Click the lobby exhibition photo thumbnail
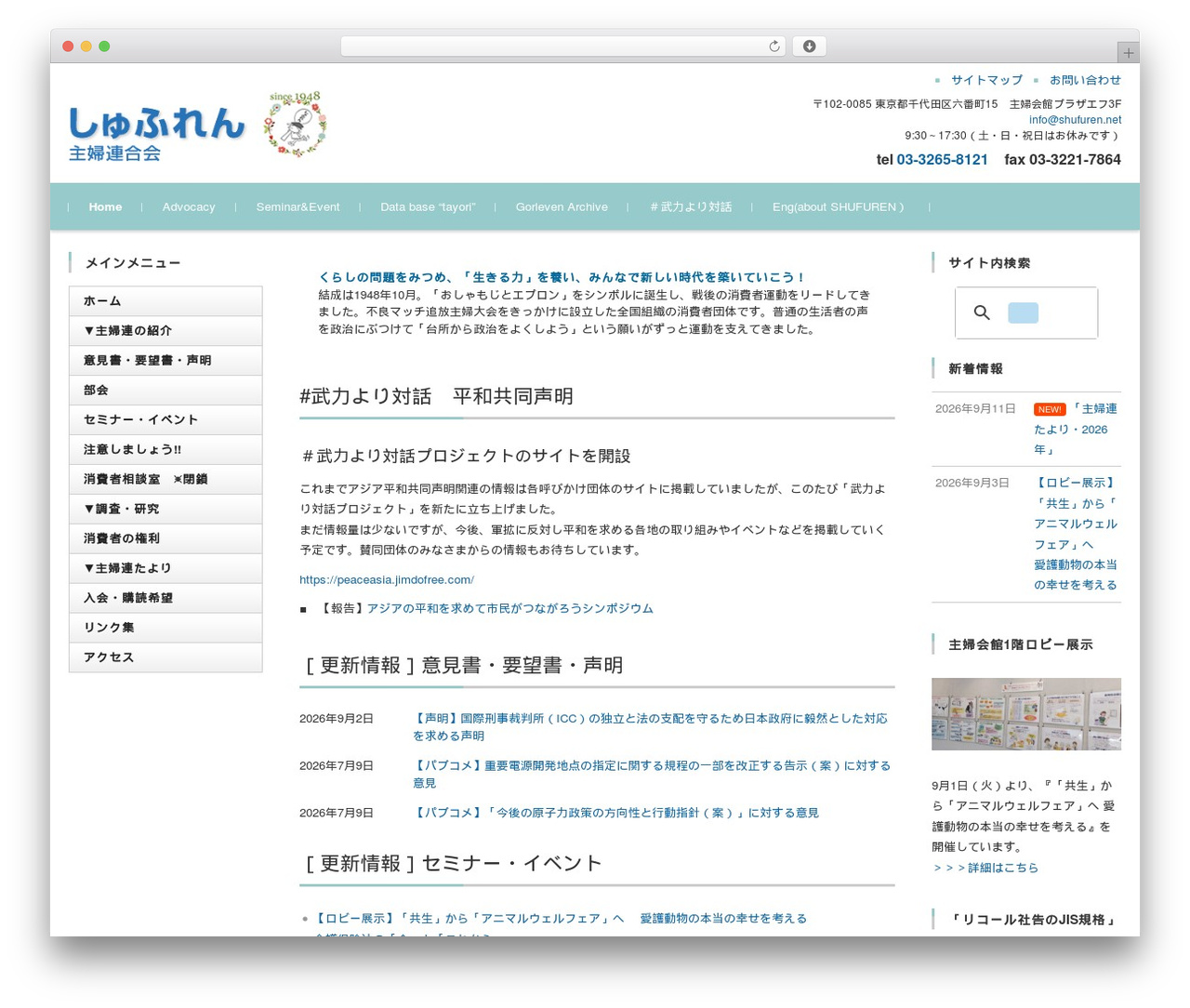 (x=1026, y=714)
